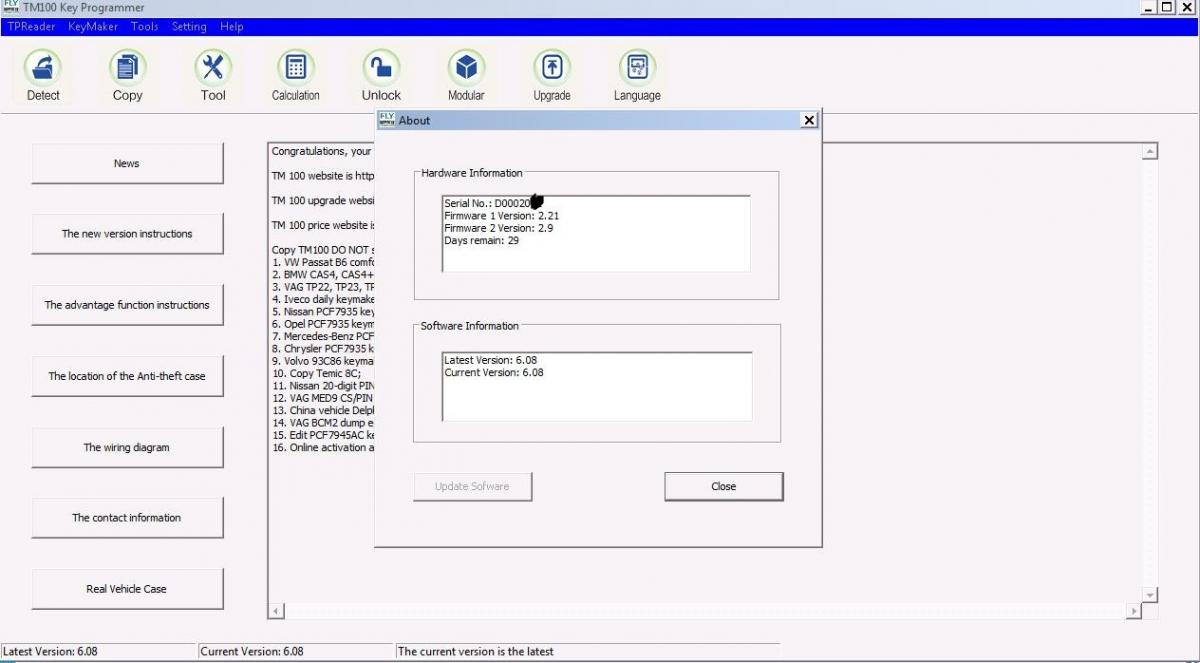Select the Tool wrench icon
The height and width of the screenshot is (663, 1200).
[213, 68]
